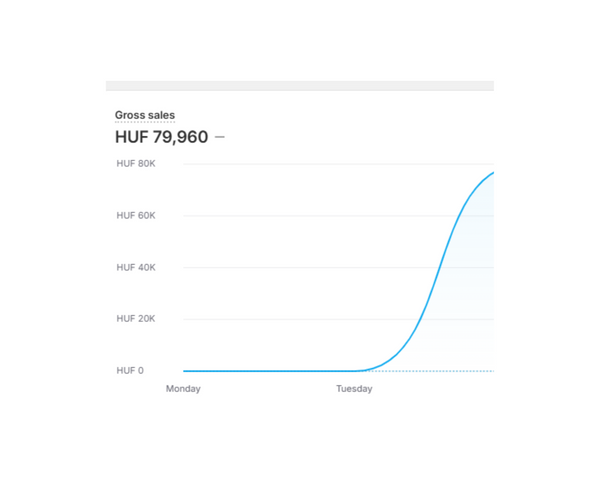
Task: Select Monday on the chart axis
Action: pos(183,389)
